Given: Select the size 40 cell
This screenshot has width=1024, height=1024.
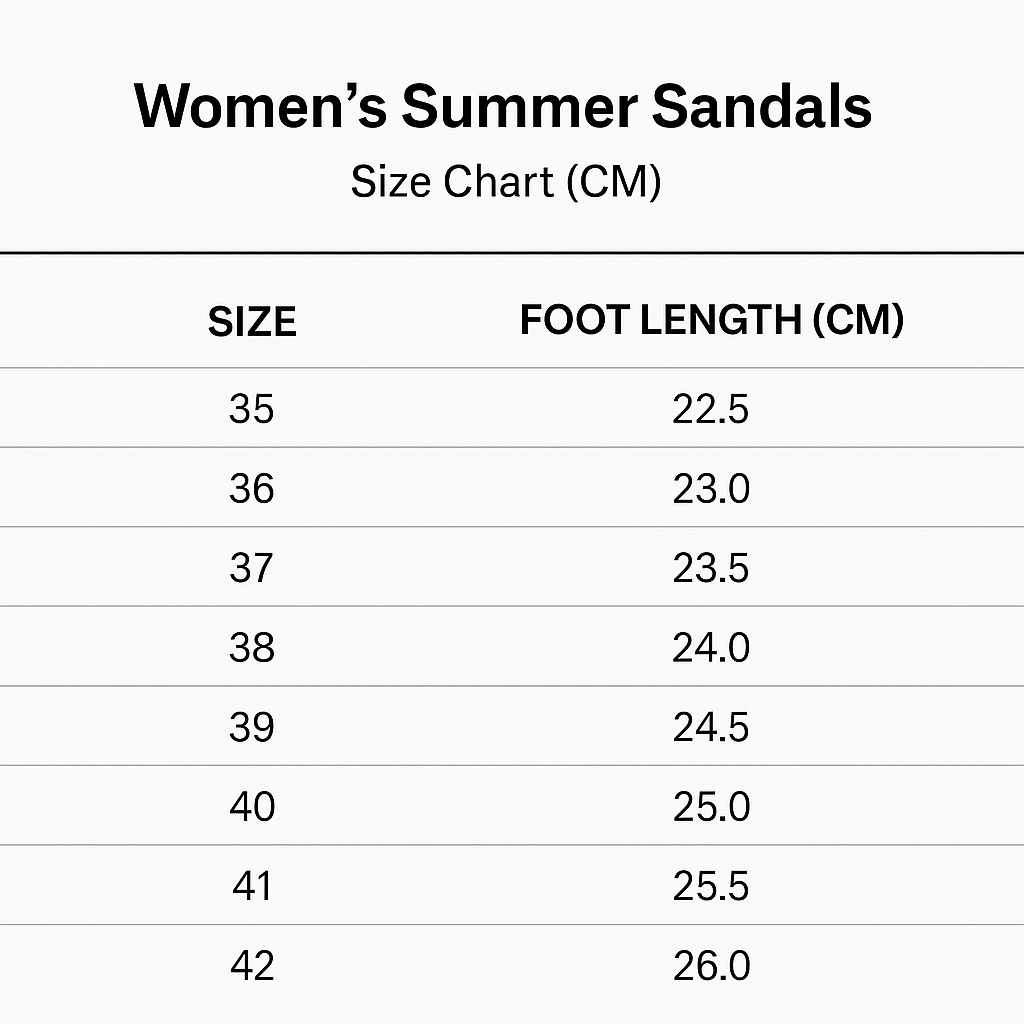Looking at the screenshot, I should coord(251,806).
